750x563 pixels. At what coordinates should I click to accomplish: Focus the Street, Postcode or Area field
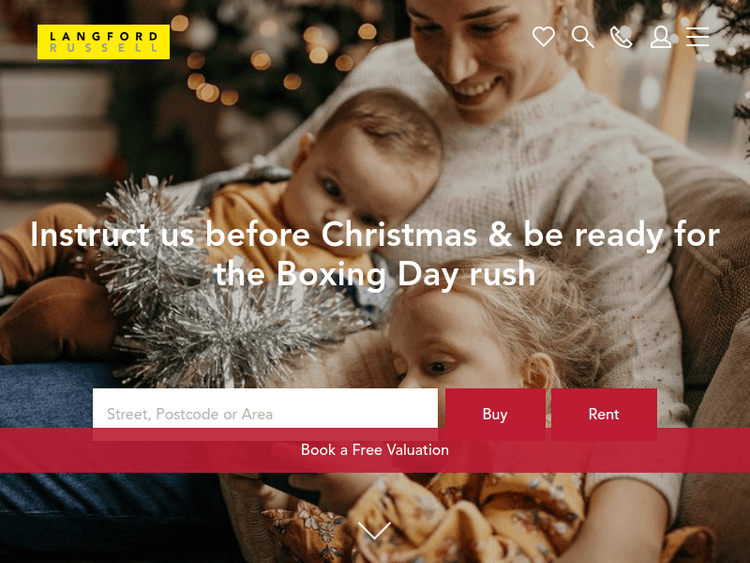coord(265,414)
